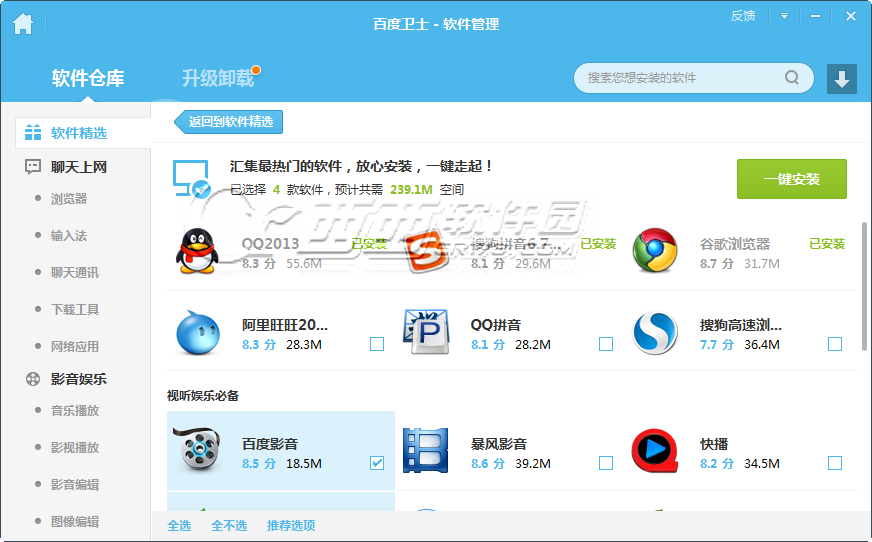Click the monitor checkmark install icon

tap(191, 178)
